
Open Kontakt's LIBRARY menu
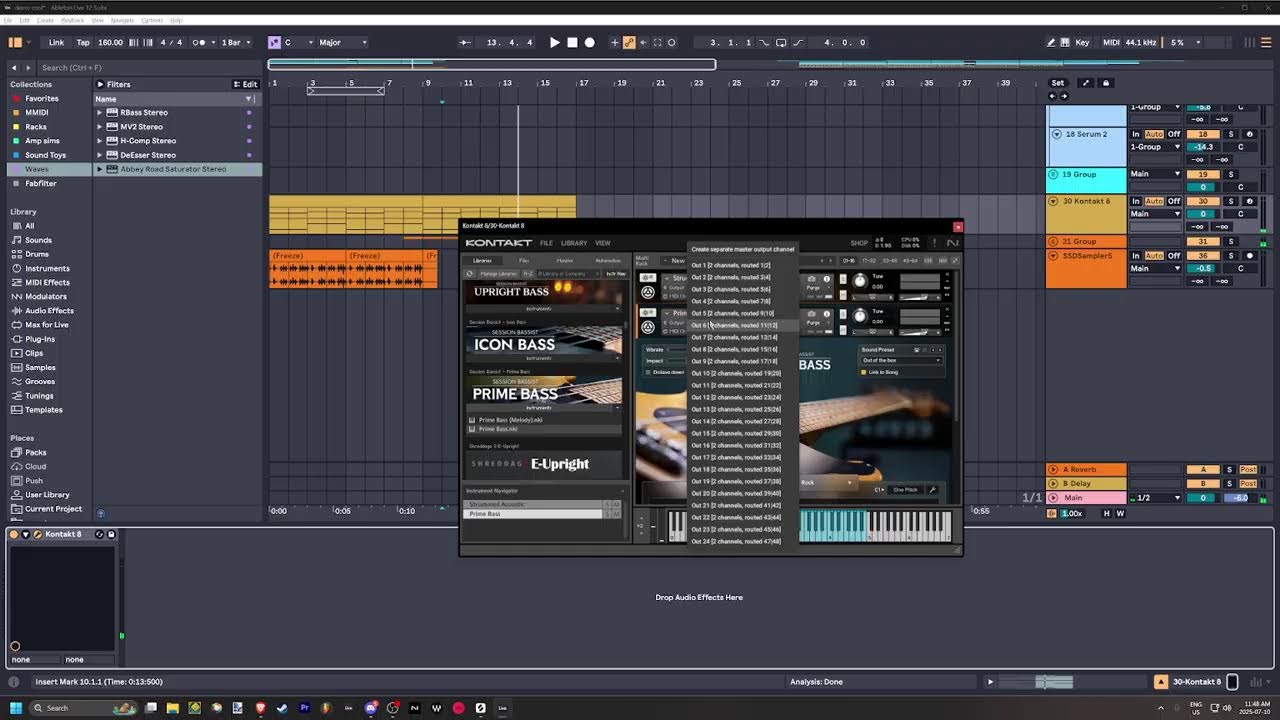(x=574, y=243)
